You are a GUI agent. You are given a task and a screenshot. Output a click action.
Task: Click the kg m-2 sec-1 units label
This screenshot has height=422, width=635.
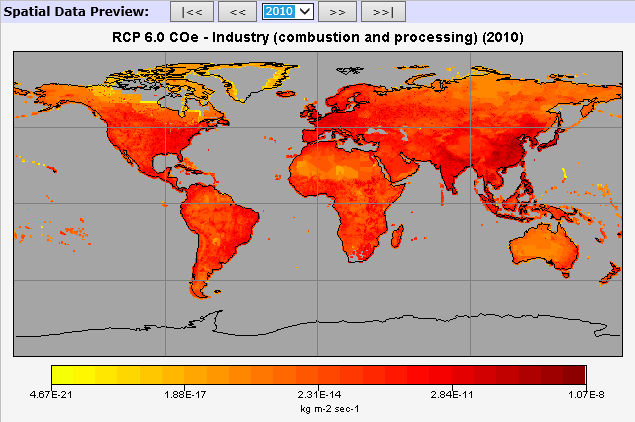point(318,408)
